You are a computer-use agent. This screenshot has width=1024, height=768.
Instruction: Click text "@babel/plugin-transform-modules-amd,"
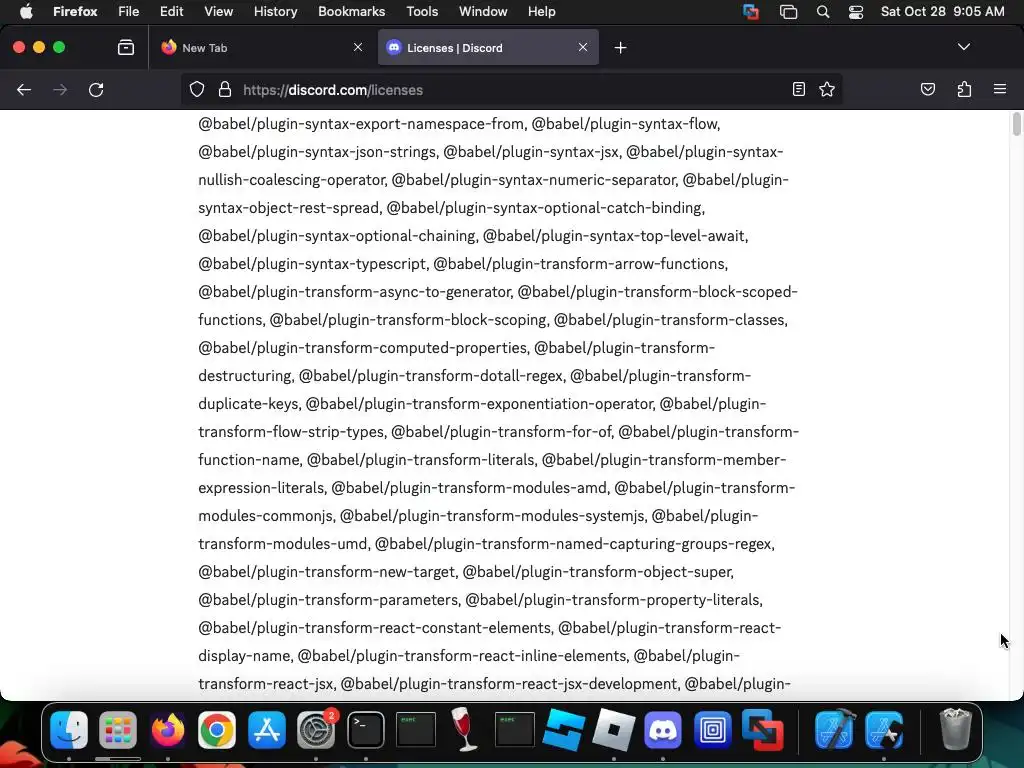(x=470, y=488)
